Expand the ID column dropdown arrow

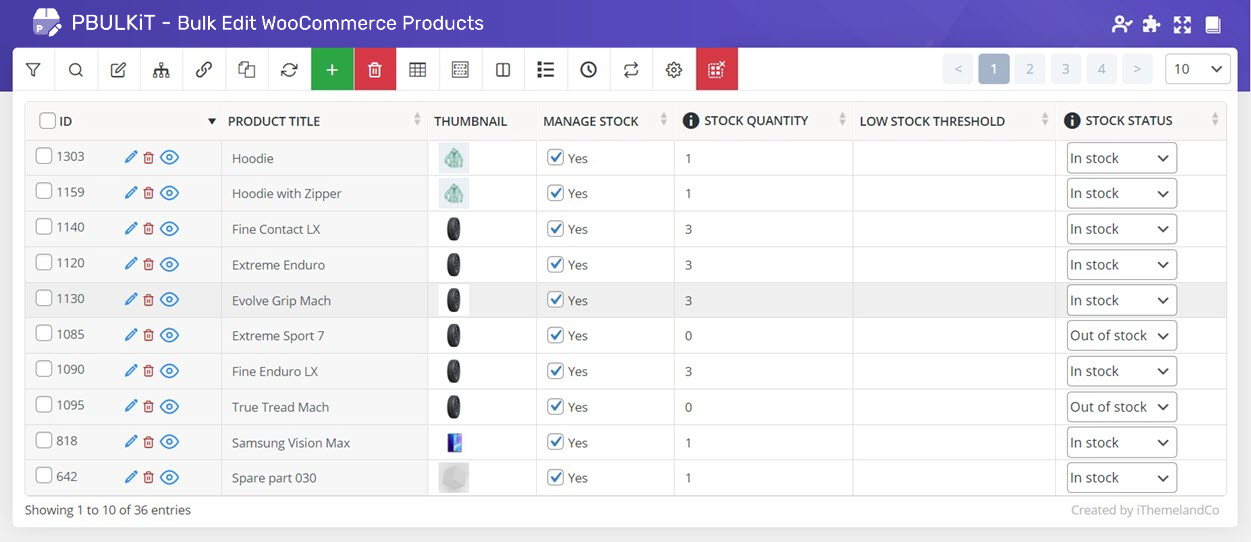(211, 122)
